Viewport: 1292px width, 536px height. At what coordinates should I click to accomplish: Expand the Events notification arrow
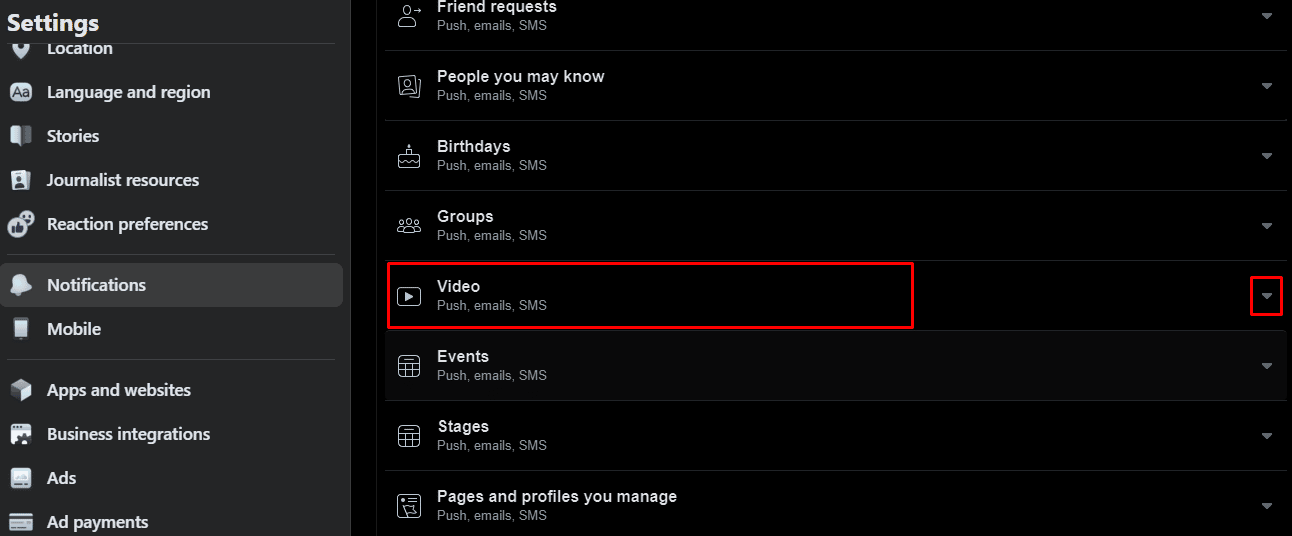click(x=1267, y=366)
